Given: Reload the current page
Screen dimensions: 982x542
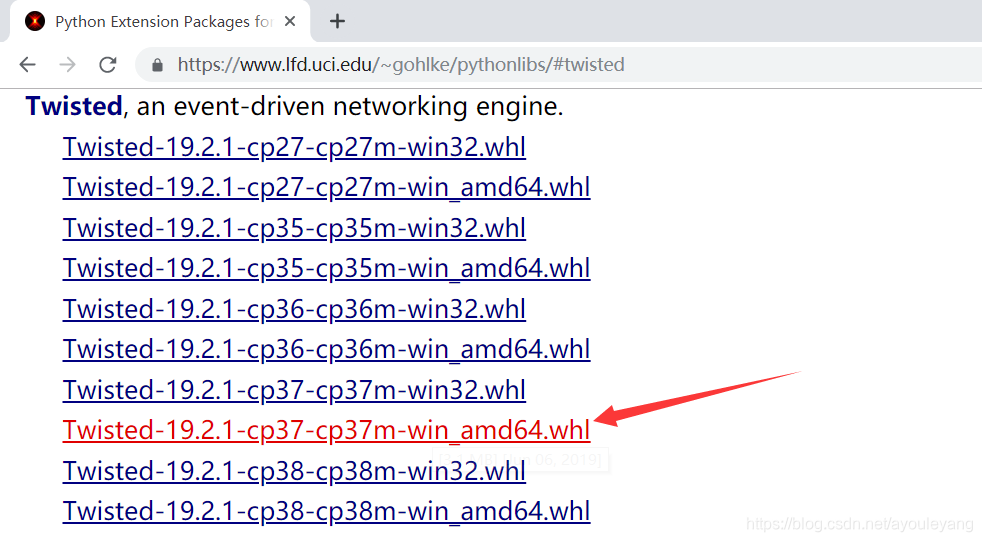Looking at the screenshot, I should tap(108, 65).
